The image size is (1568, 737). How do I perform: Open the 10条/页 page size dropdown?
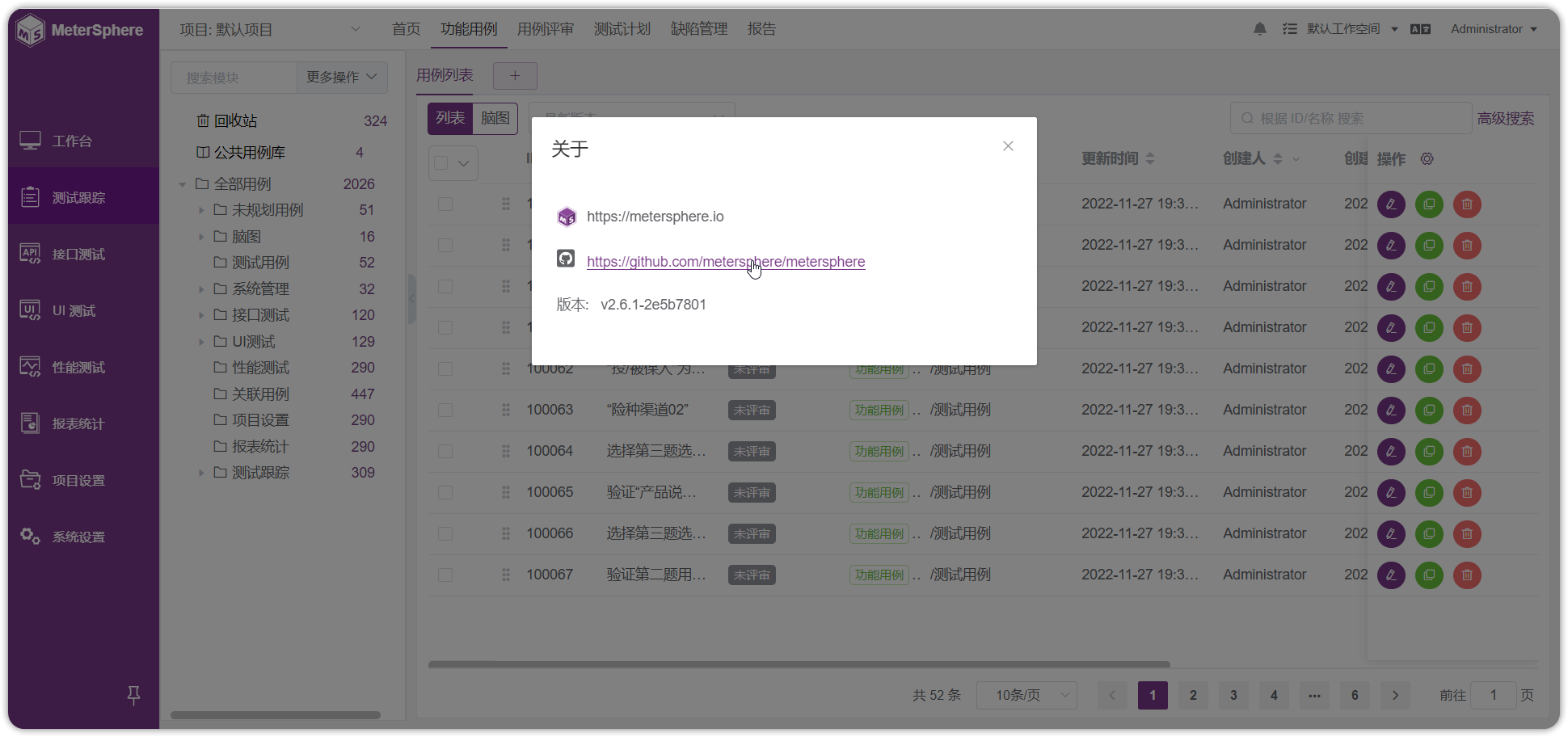[1026, 695]
